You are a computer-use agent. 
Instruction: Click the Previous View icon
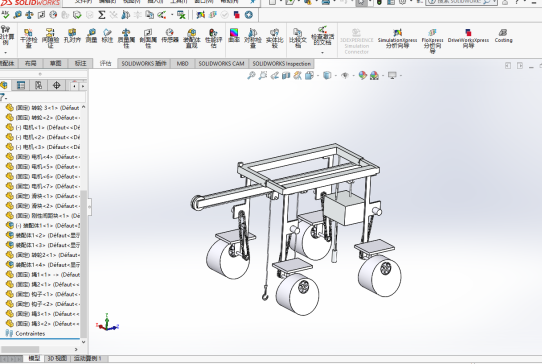[x=275, y=75]
